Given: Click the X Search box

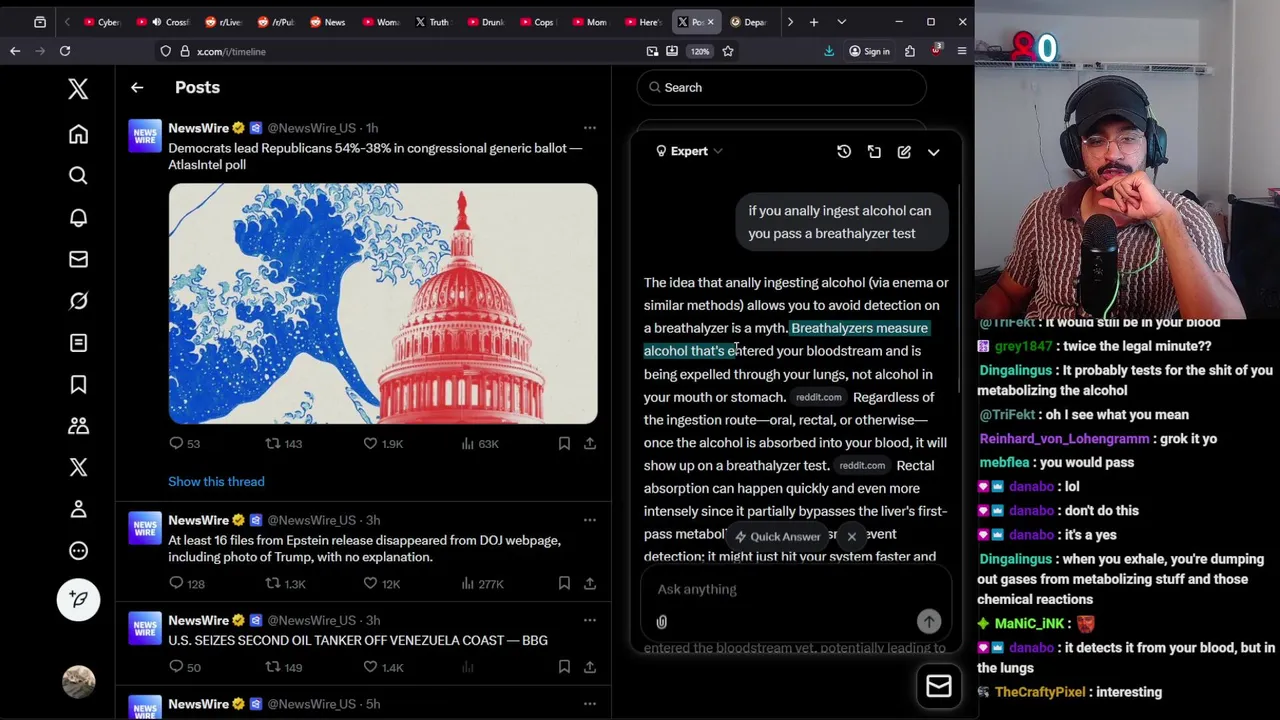Looking at the screenshot, I should tap(781, 88).
